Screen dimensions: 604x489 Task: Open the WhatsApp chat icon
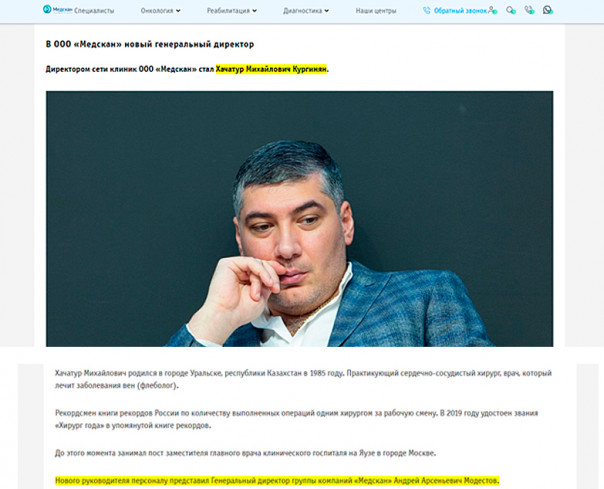tap(547, 10)
